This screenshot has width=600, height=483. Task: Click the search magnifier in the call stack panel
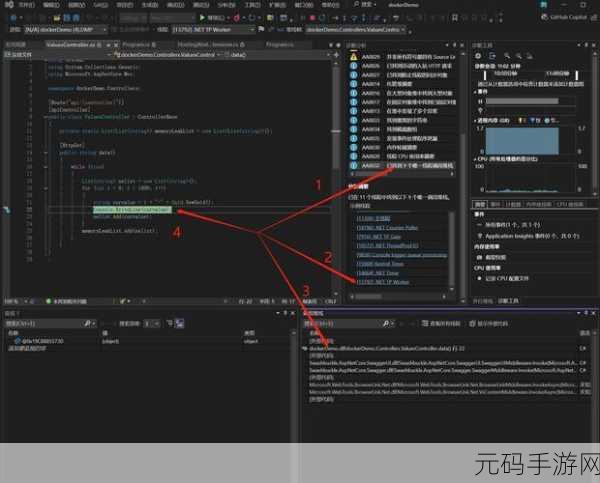click(x=386, y=324)
